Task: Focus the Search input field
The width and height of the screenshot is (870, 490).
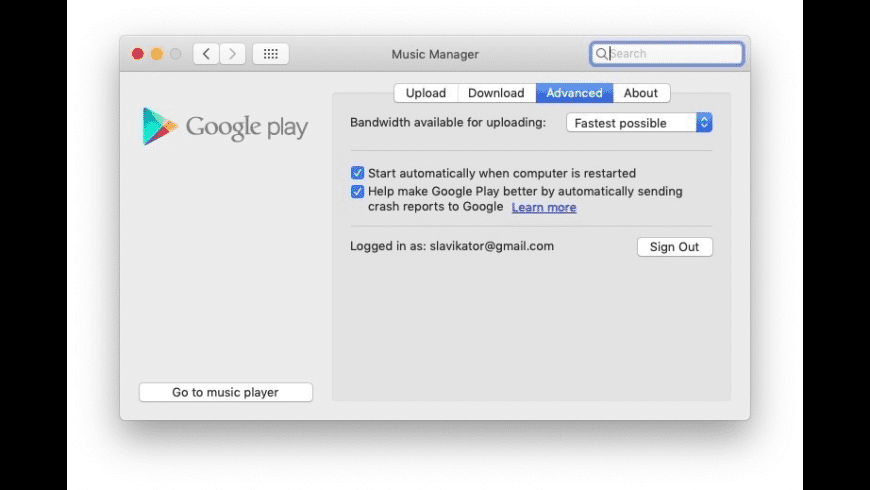Action: coord(667,54)
